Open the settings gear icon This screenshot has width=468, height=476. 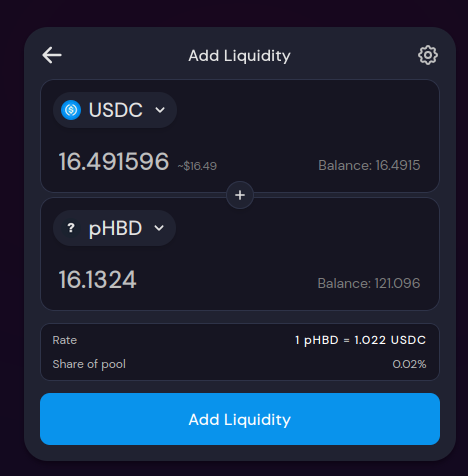click(x=428, y=55)
